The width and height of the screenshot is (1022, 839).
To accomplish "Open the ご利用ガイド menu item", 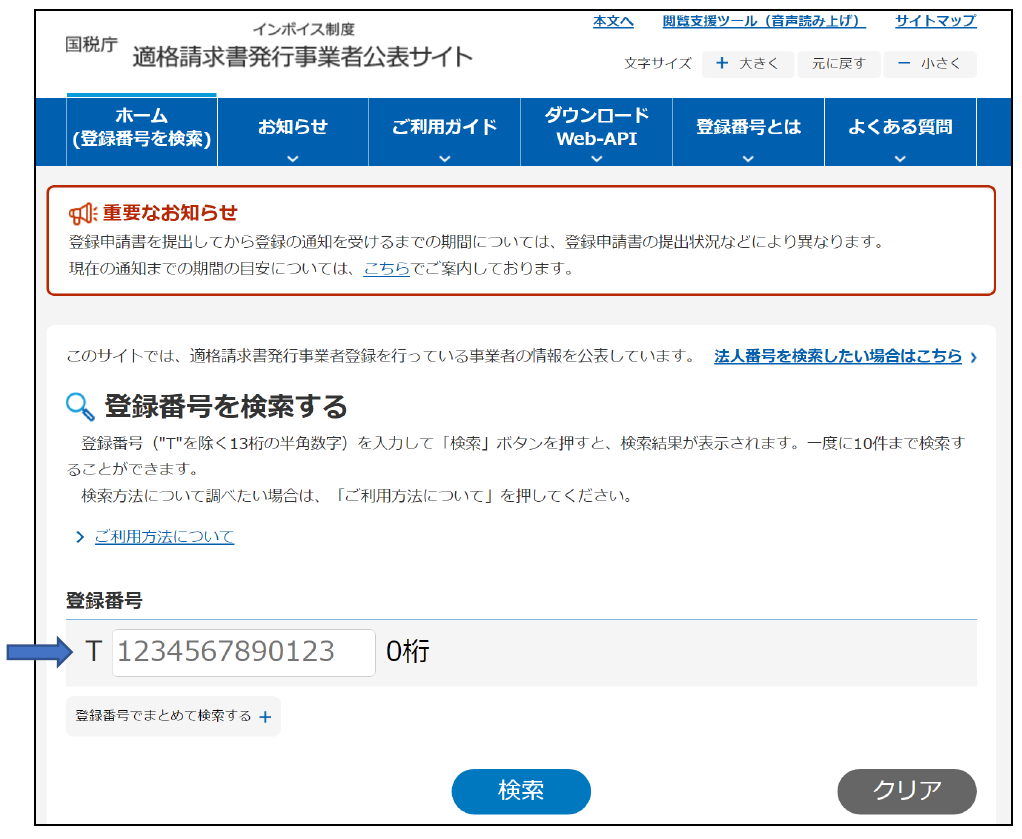I will pyautogui.click(x=445, y=132).
